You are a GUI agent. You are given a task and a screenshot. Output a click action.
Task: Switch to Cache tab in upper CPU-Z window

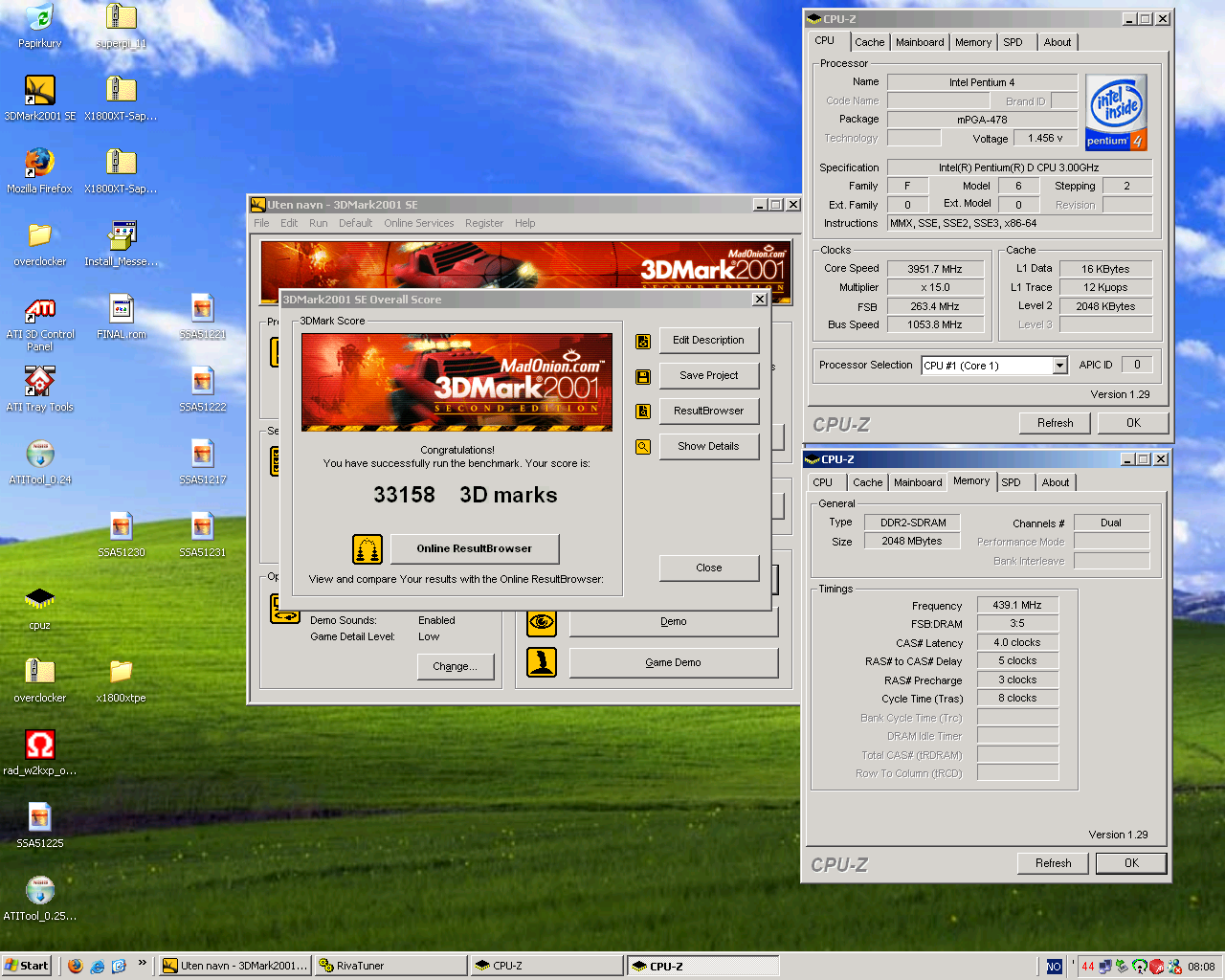(x=870, y=42)
